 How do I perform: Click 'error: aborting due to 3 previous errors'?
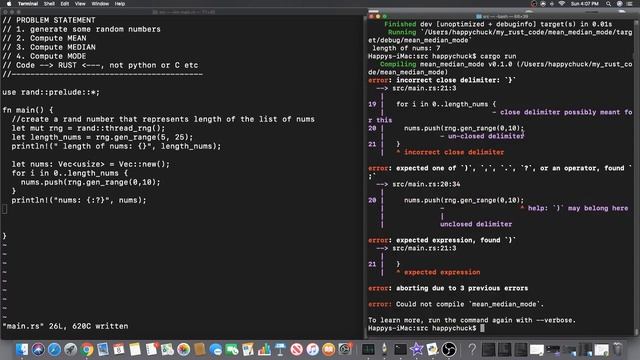(448, 288)
